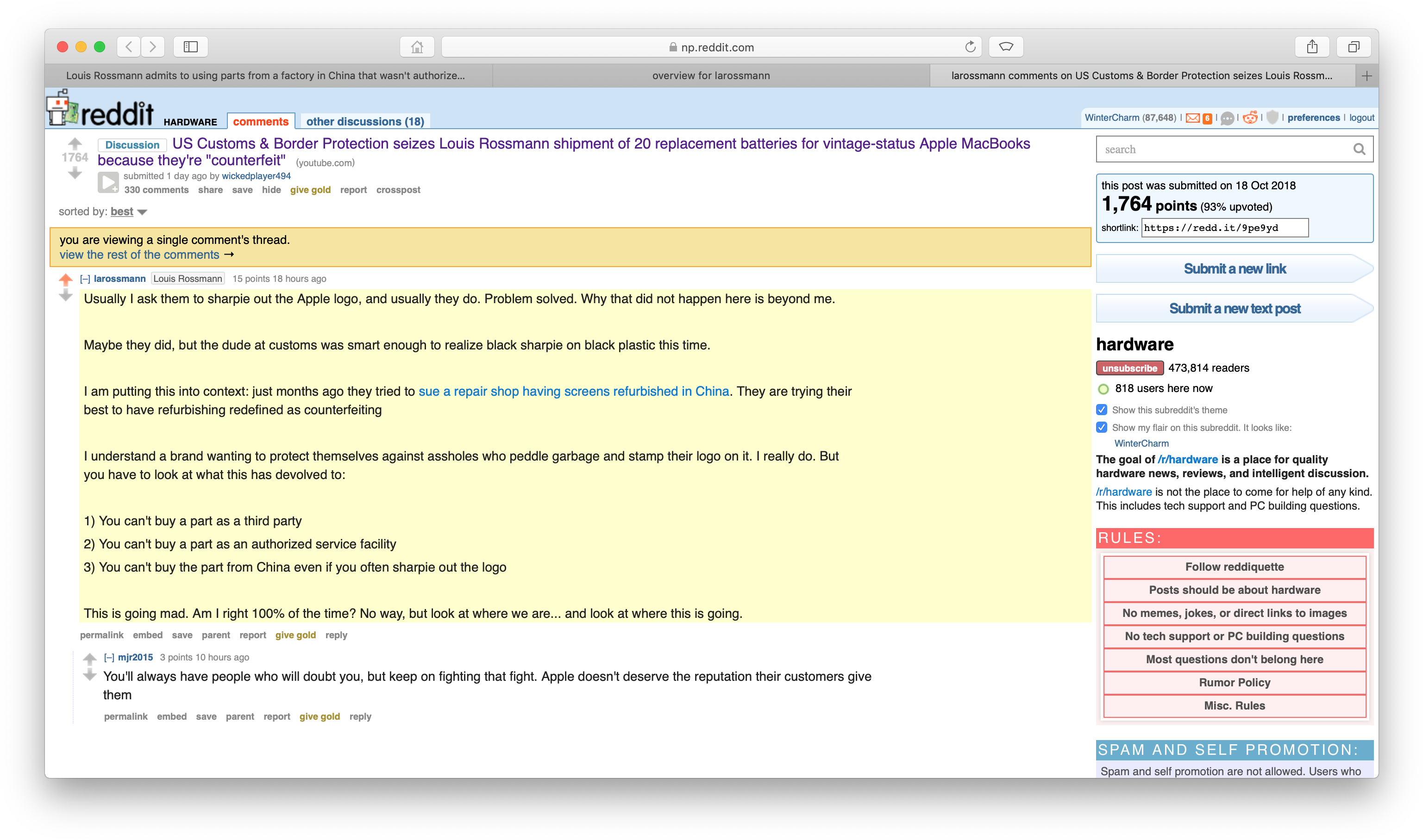Click reply under larossmann's comment
This screenshot has width=1423, height=840.
pos(336,635)
